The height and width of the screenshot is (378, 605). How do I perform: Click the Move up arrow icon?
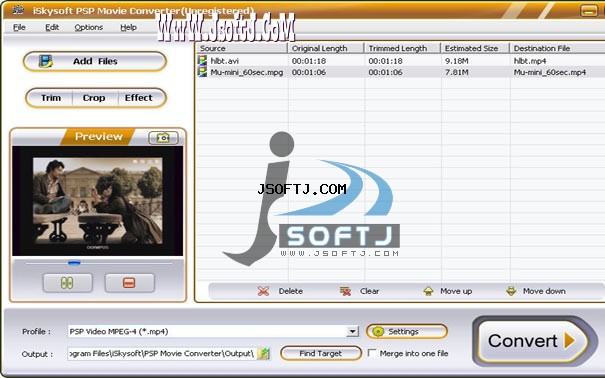[x=428, y=291]
